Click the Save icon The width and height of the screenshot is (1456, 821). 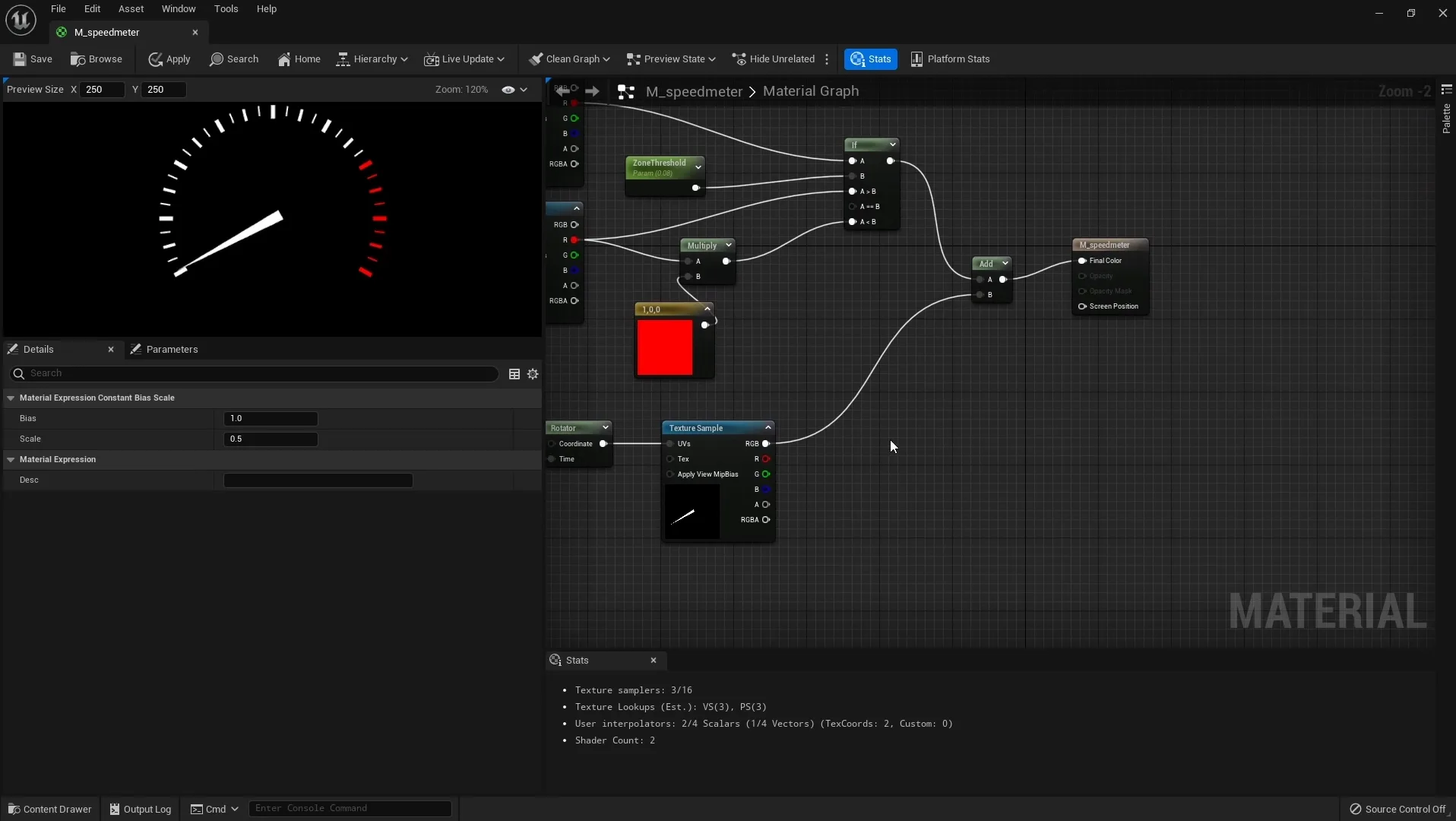(x=31, y=59)
